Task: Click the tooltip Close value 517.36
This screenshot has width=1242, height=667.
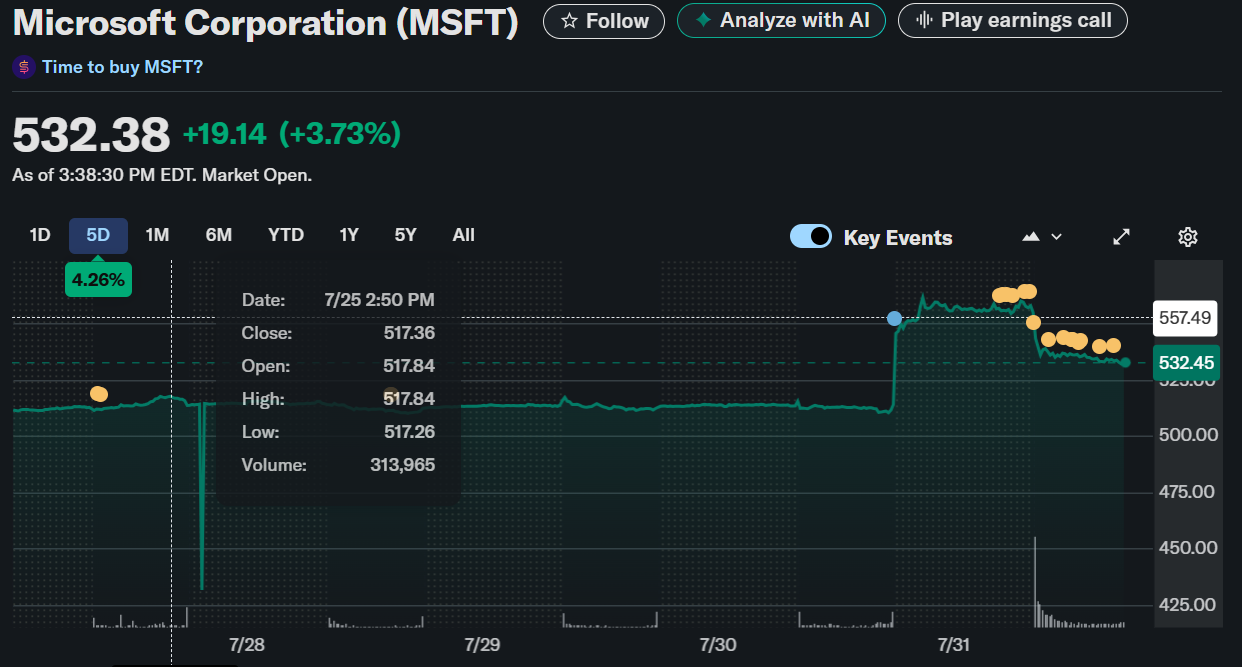Action: pyautogui.click(x=409, y=333)
